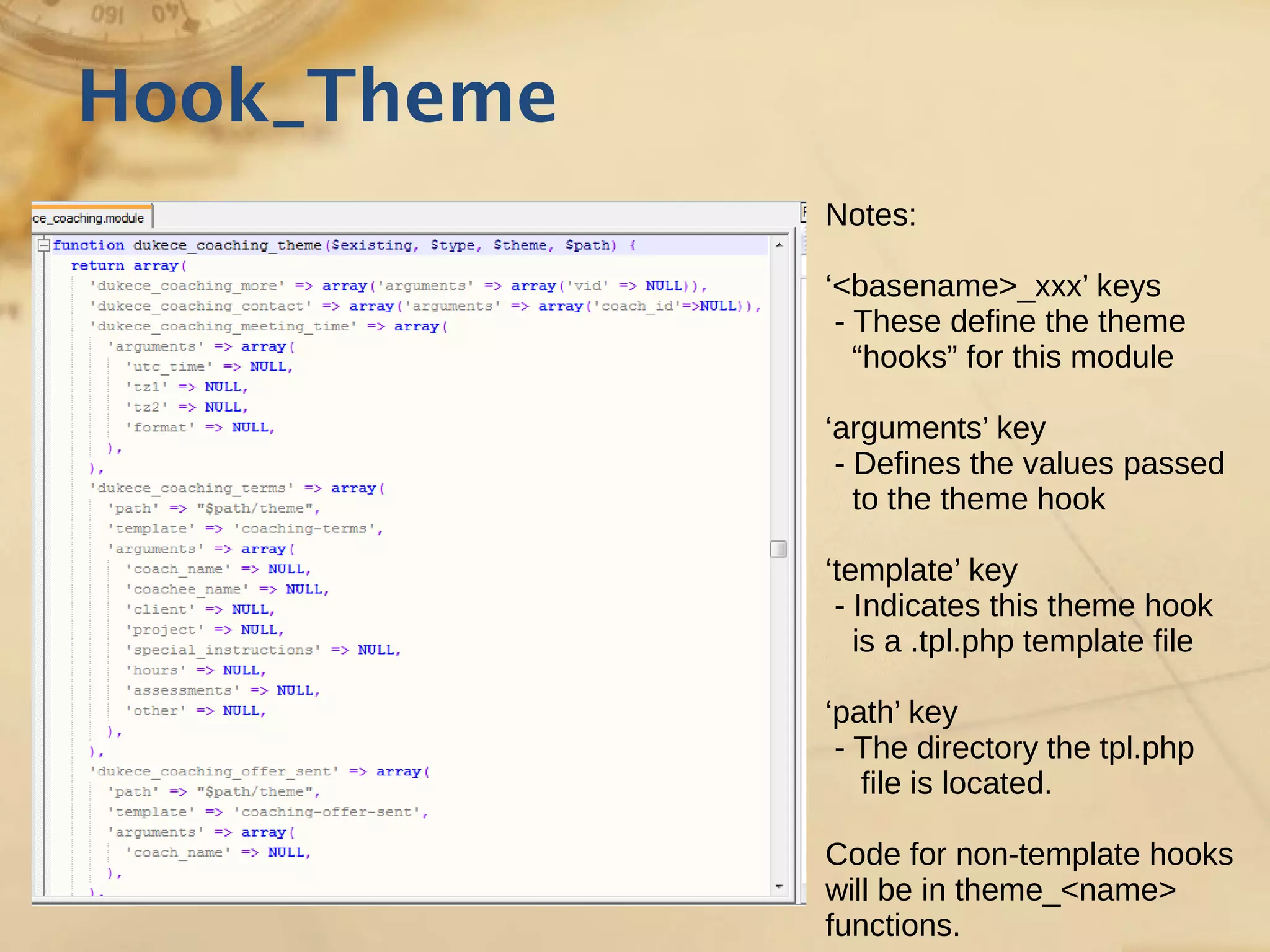Click the 'return array(' code line

point(129,265)
